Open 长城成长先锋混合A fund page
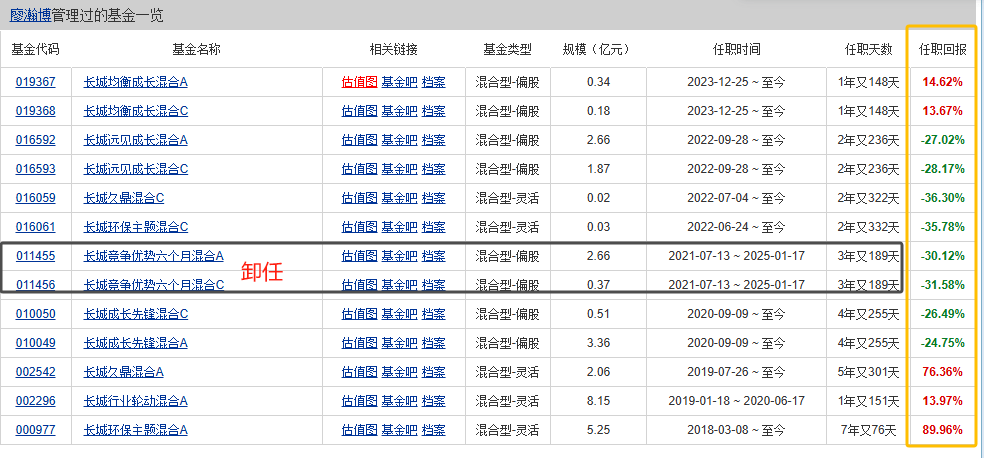The image size is (984, 458). (x=136, y=343)
